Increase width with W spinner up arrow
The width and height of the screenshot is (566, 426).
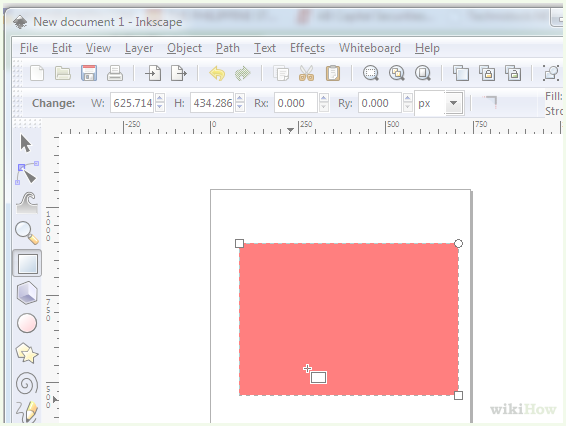160,98
